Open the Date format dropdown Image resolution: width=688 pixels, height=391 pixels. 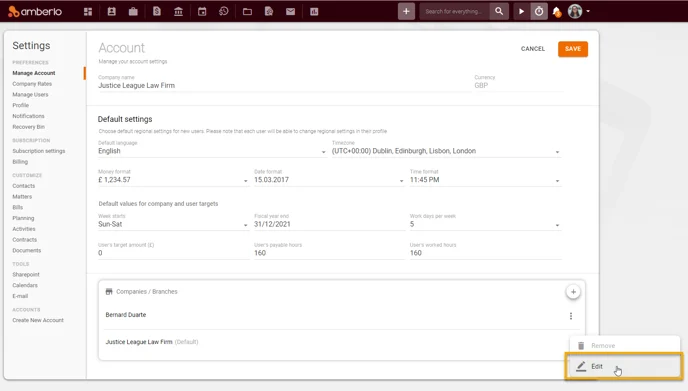329,180
